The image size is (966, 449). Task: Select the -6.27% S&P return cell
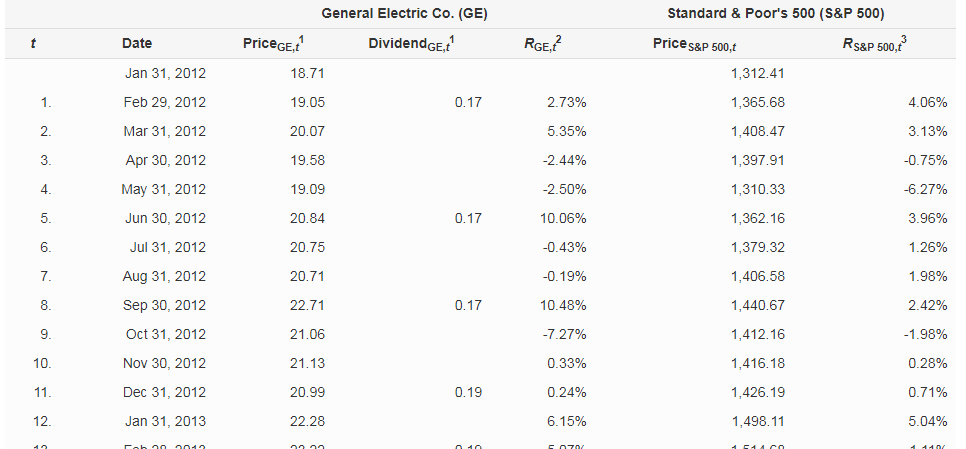(x=926, y=189)
